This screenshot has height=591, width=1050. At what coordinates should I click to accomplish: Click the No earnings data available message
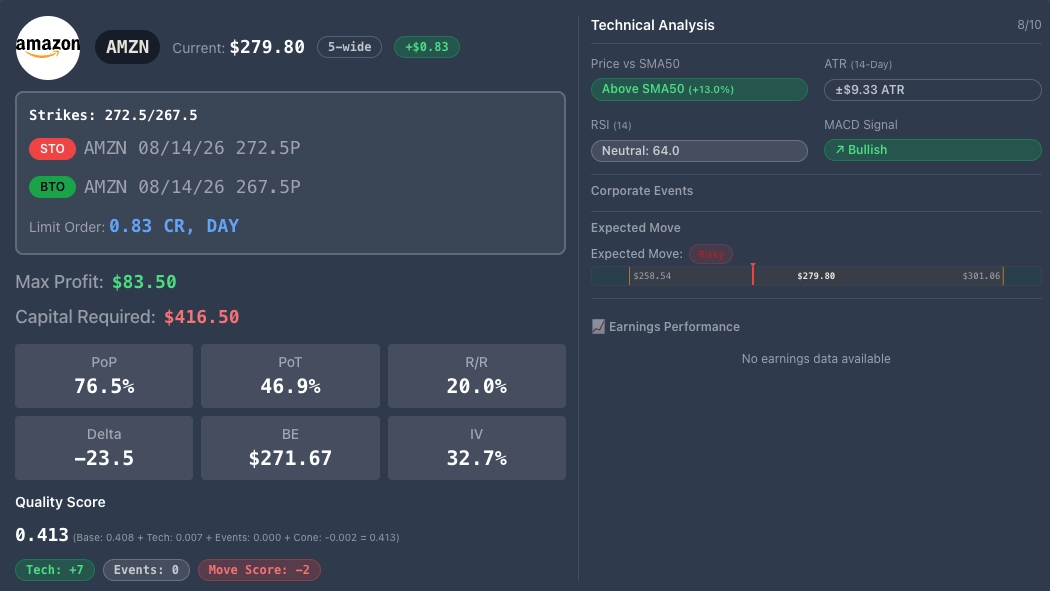tap(816, 359)
